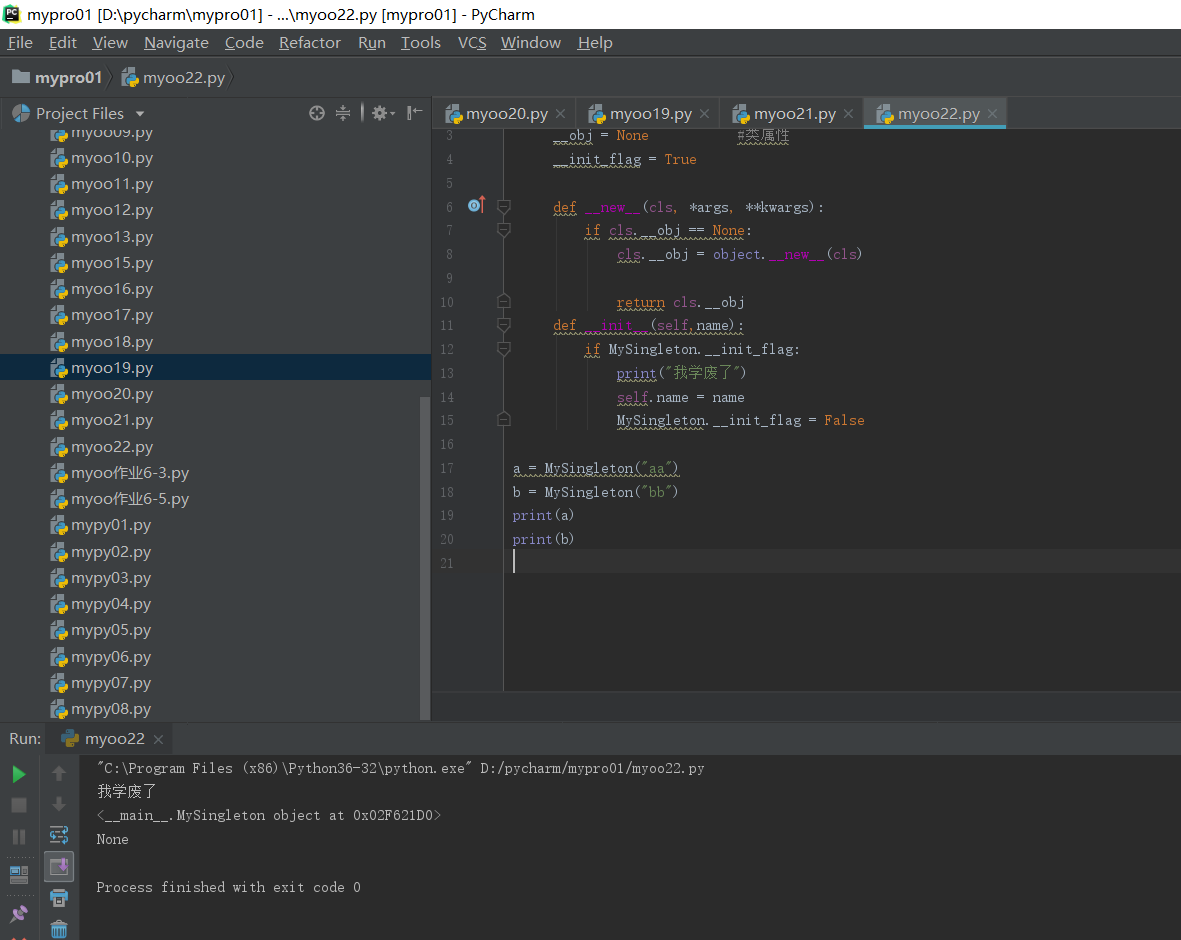Click the Project panel vertical scrollbar
Image resolution: width=1181 pixels, height=940 pixels.
425,557
